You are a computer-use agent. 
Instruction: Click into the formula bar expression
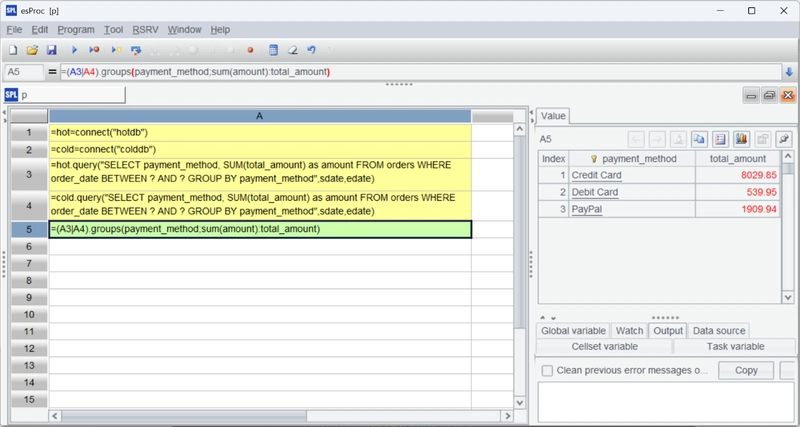click(421, 72)
